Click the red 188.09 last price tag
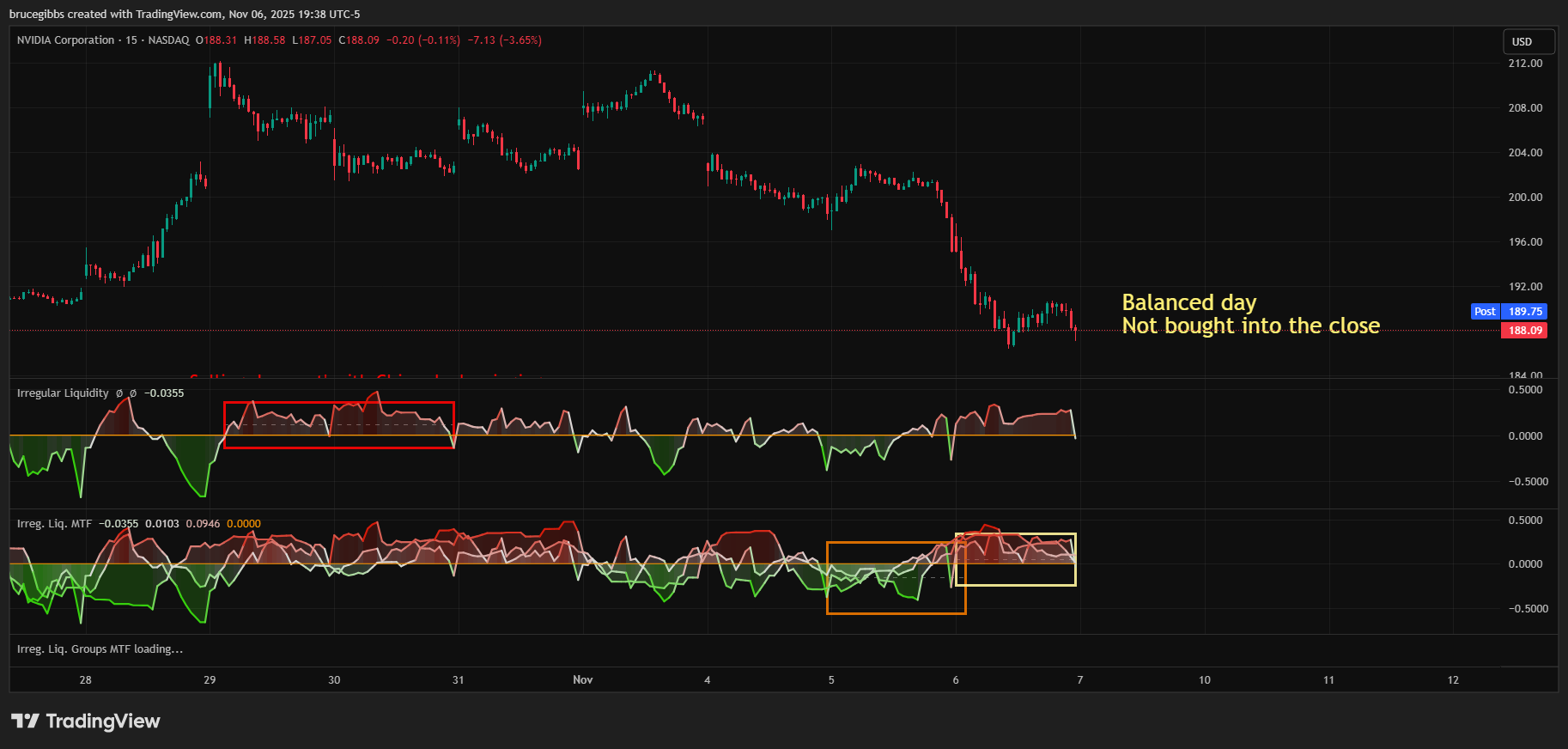 (1525, 331)
